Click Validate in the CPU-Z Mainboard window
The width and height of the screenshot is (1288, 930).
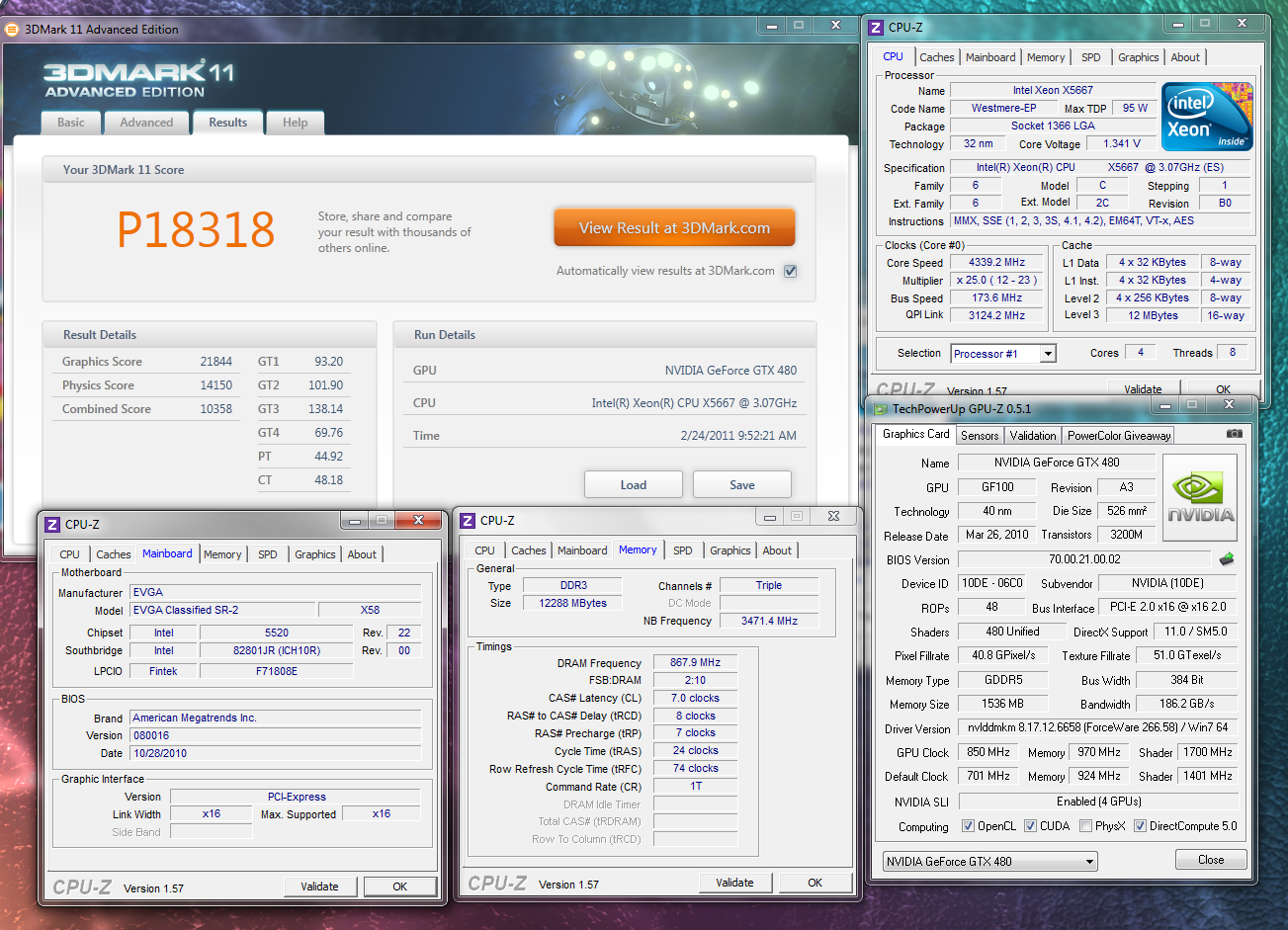(x=319, y=887)
